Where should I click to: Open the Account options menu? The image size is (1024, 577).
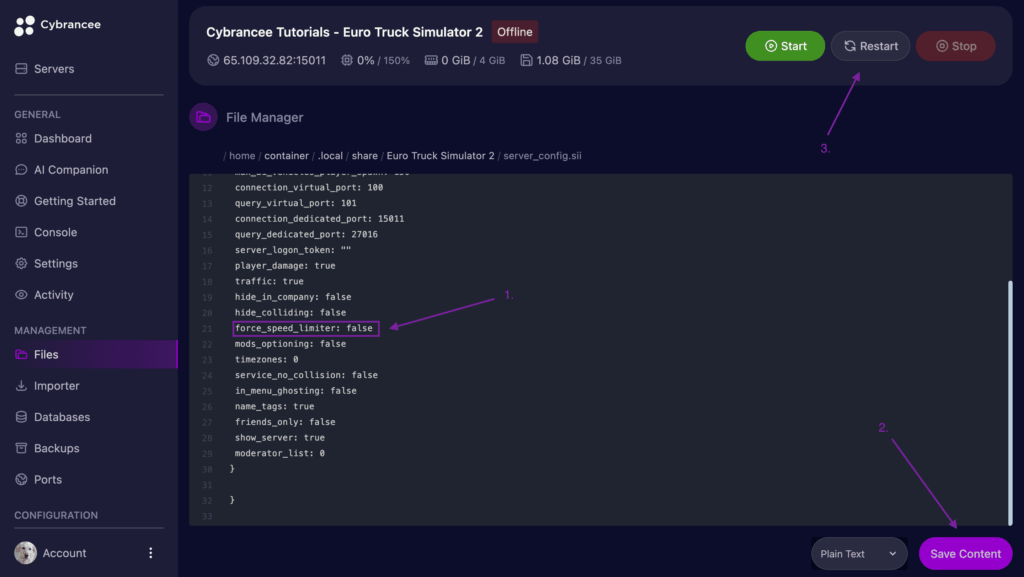point(150,552)
